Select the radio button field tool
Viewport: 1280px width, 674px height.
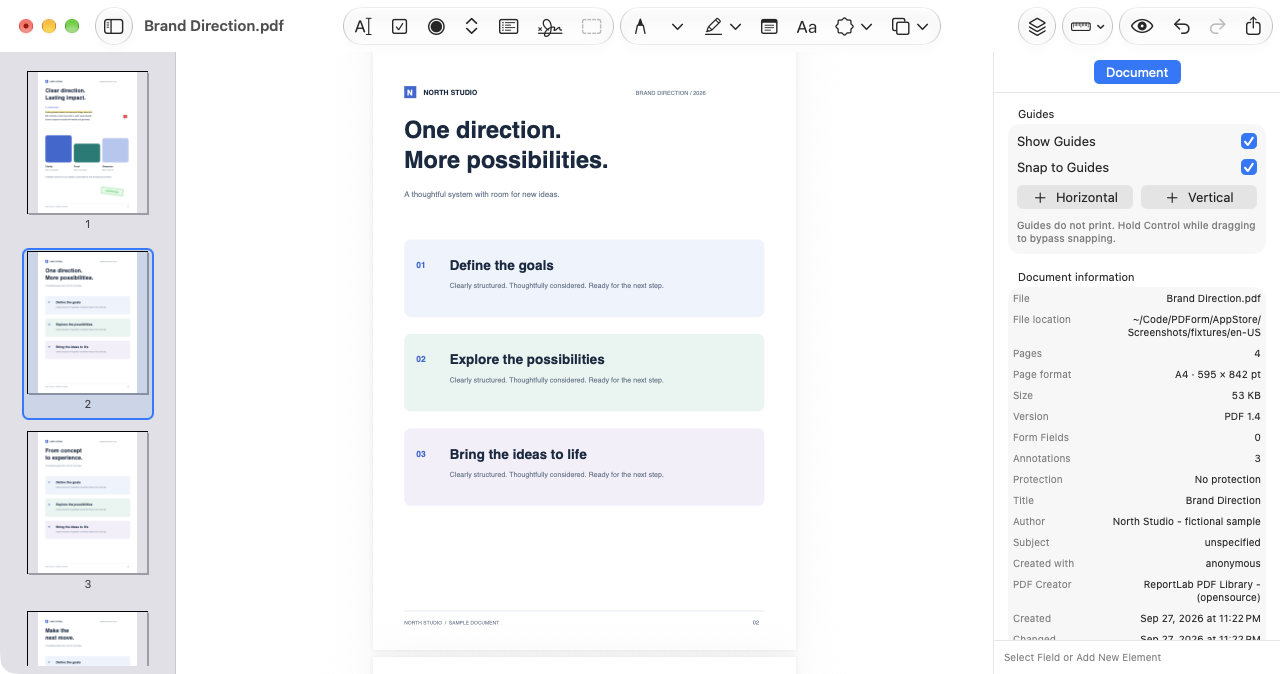click(x=436, y=27)
